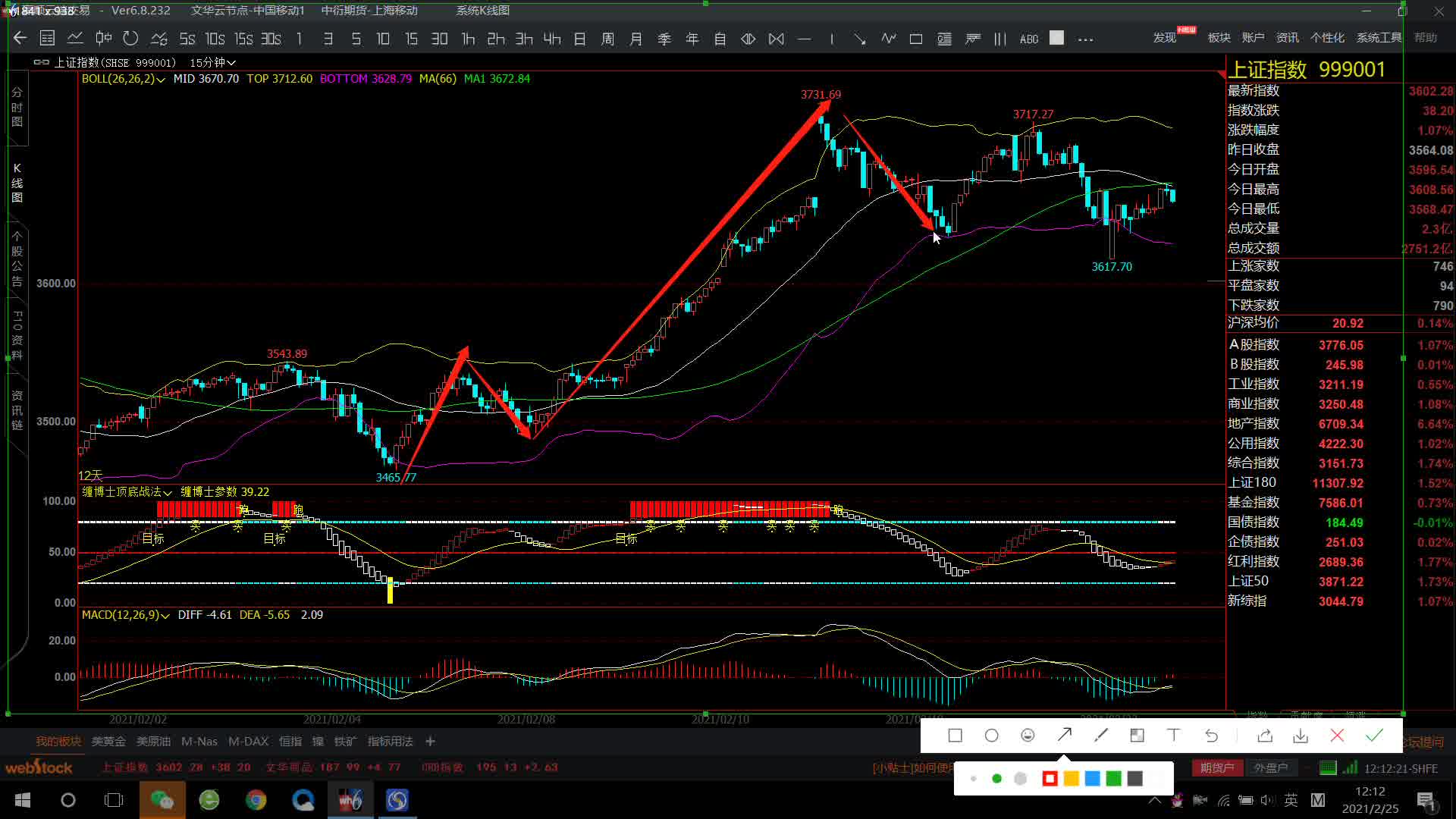Click the 期货户 account button
The width and height of the screenshot is (1456, 819).
(1217, 767)
